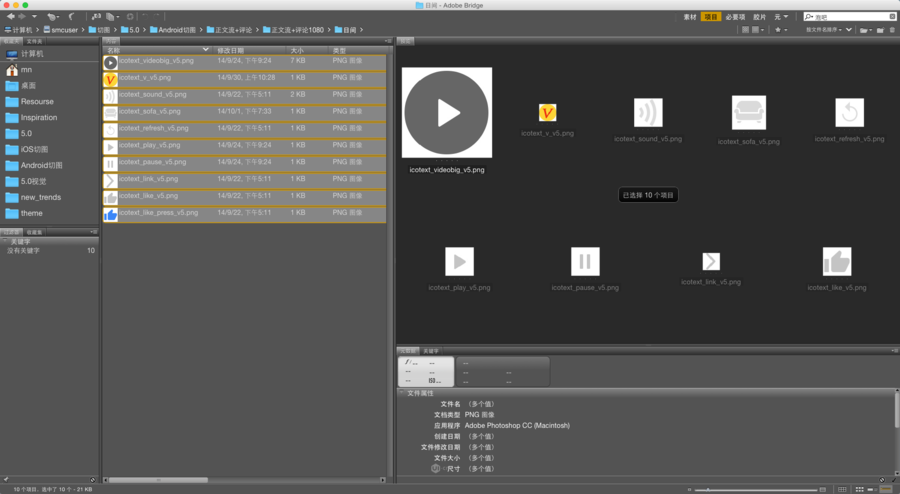Adjust the thumbnail size slider
Image resolution: width=900 pixels, height=494 pixels.
point(708,490)
